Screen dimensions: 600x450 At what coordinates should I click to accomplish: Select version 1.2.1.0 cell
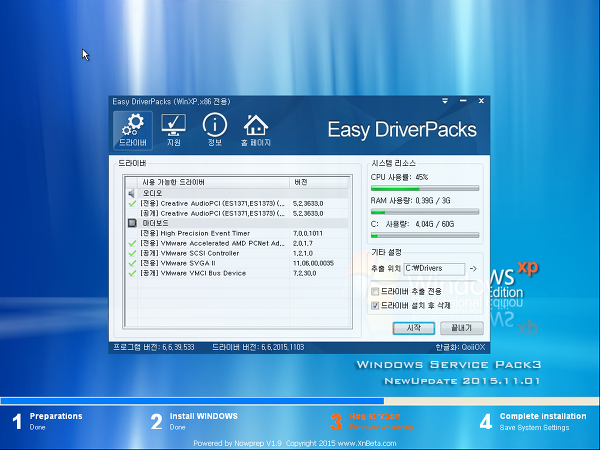(303, 253)
